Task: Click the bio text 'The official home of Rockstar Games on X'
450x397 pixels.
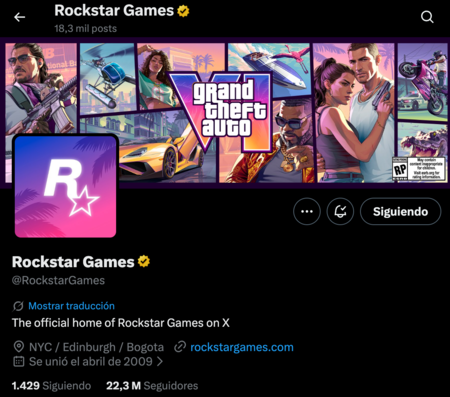Action: click(121, 323)
